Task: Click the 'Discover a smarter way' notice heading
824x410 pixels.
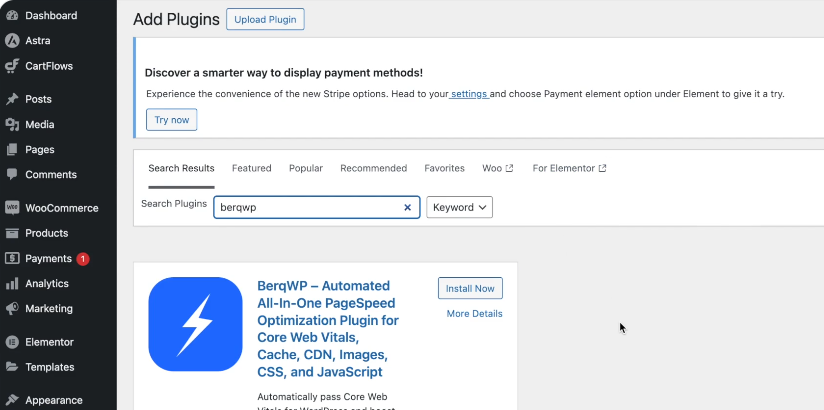Action: tap(284, 73)
